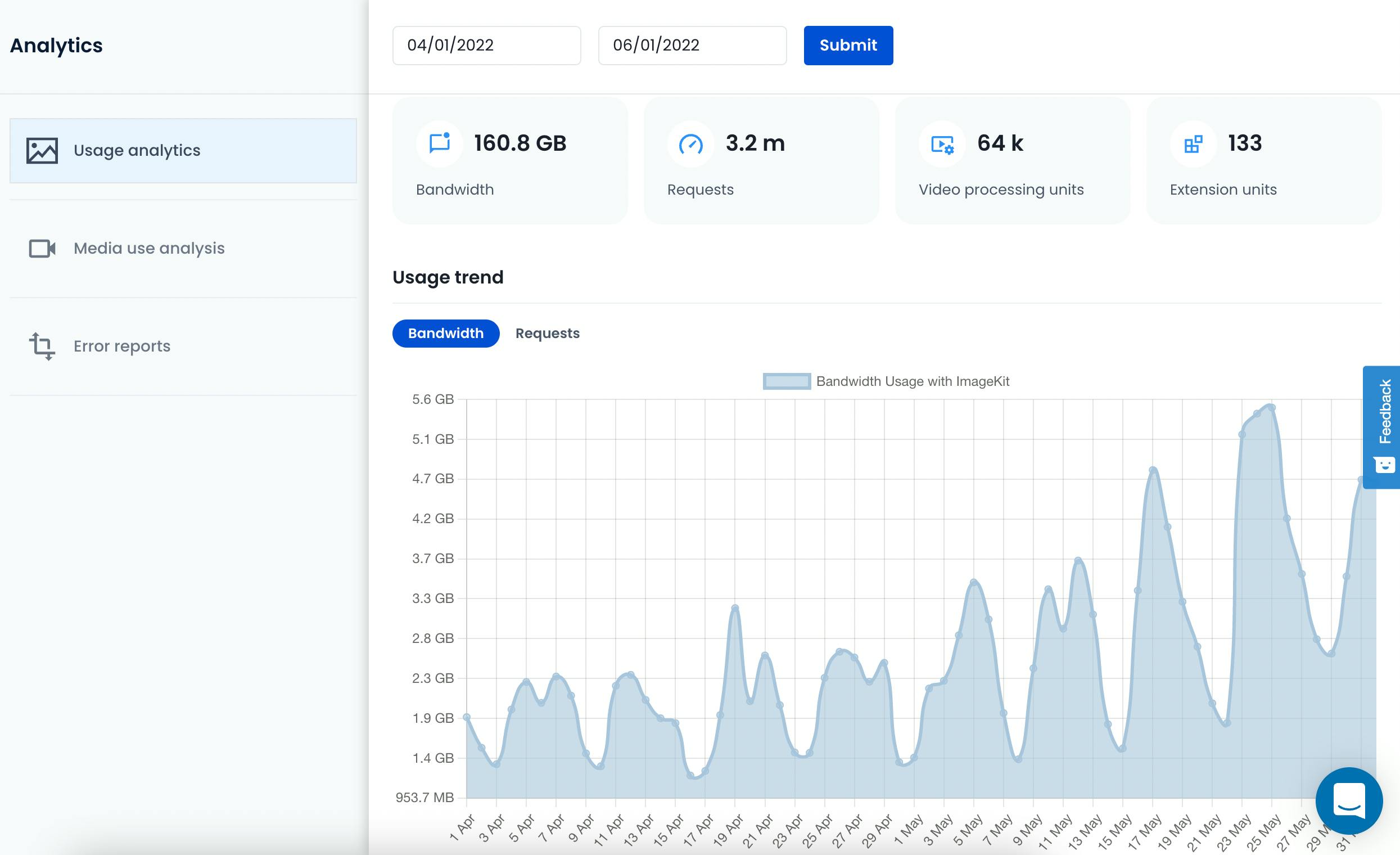Screen dimensions: 1400x855
Task: Click the Requests speedometer icon
Action: (x=690, y=144)
